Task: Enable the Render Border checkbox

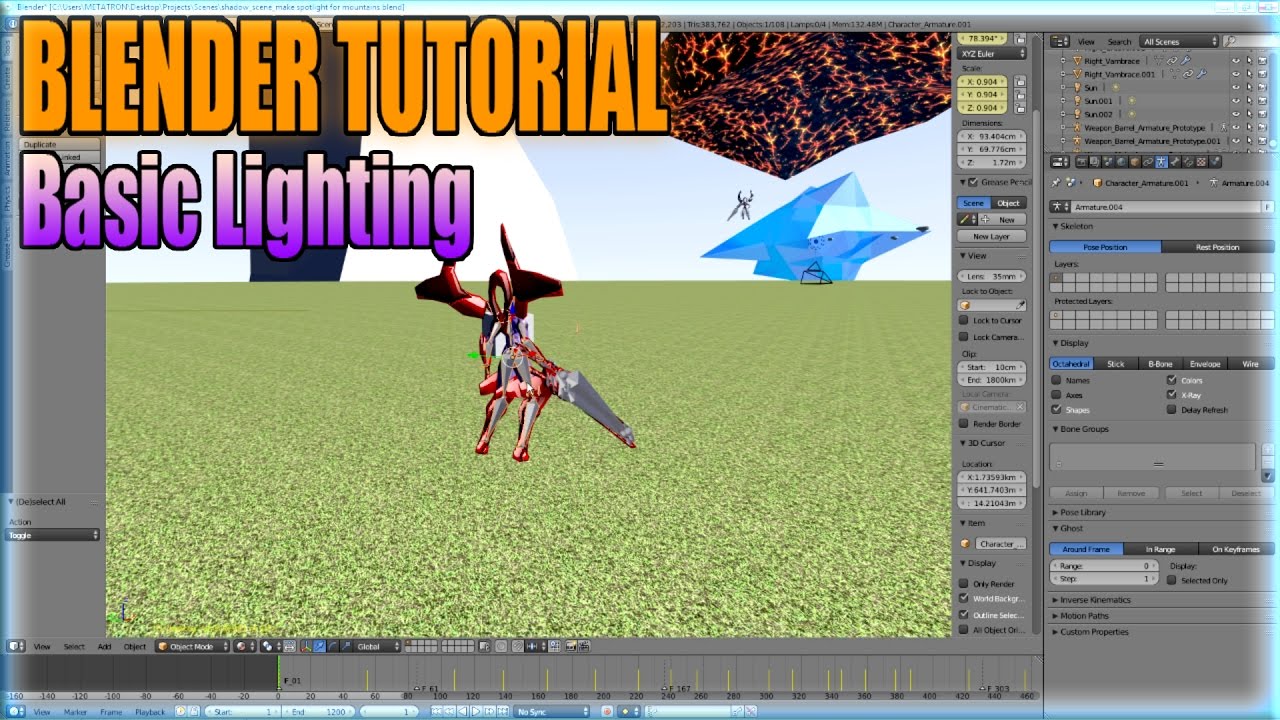Action: click(x=964, y=423)
